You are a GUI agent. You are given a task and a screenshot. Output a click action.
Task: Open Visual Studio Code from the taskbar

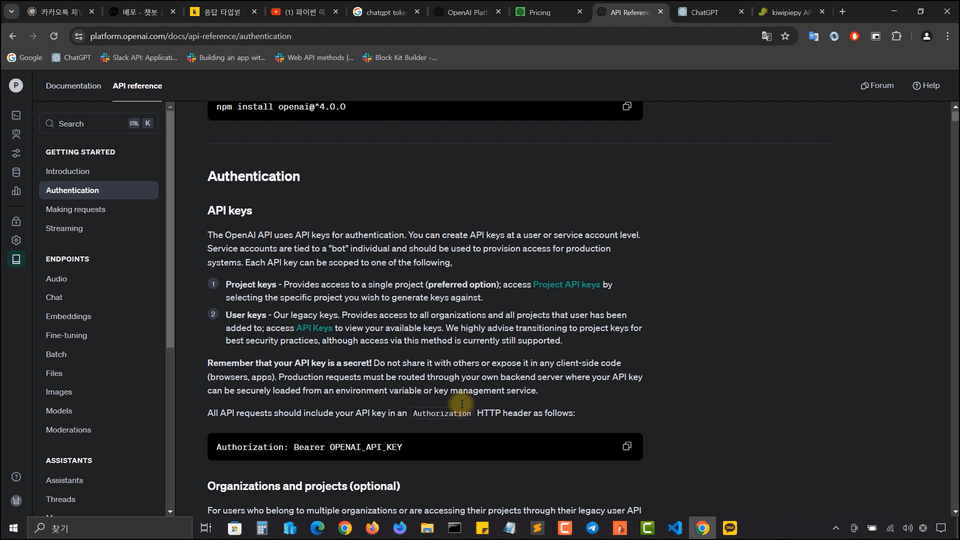[675, 528]
